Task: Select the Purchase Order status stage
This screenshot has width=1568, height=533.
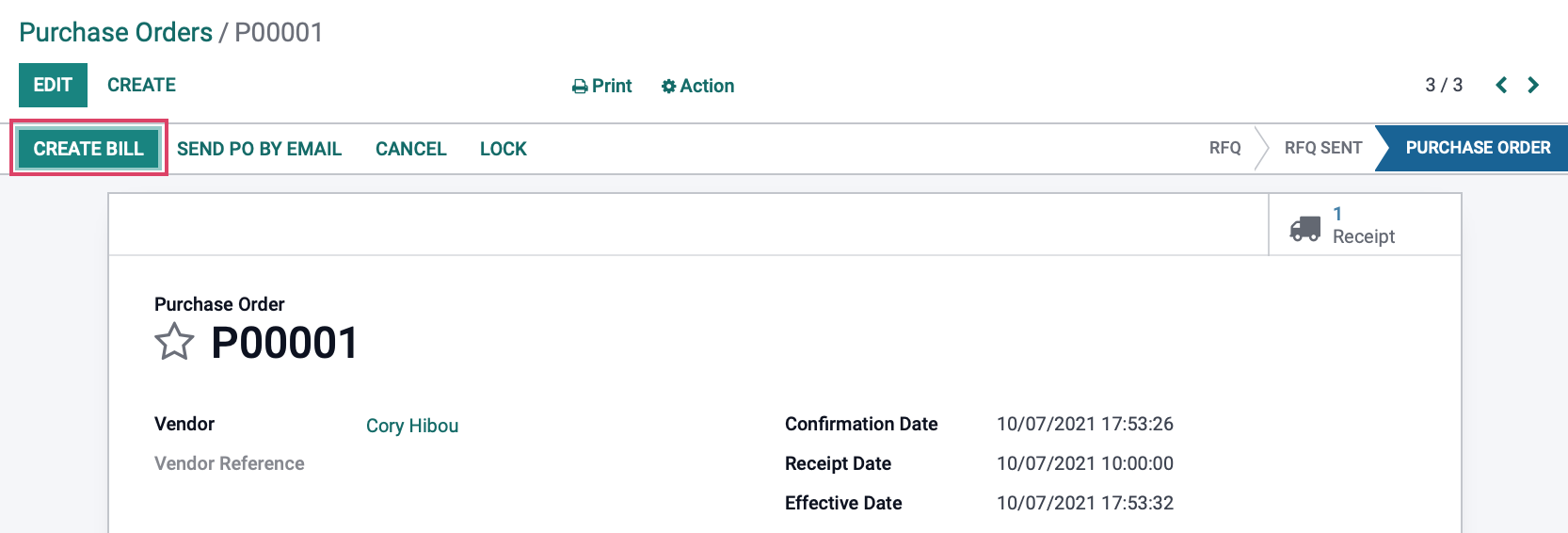Action: coord(1478,148)
